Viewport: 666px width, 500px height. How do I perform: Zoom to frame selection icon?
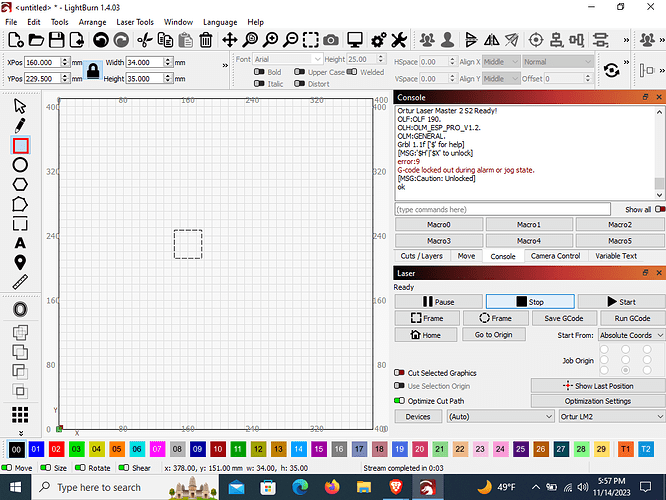(310, 40)
